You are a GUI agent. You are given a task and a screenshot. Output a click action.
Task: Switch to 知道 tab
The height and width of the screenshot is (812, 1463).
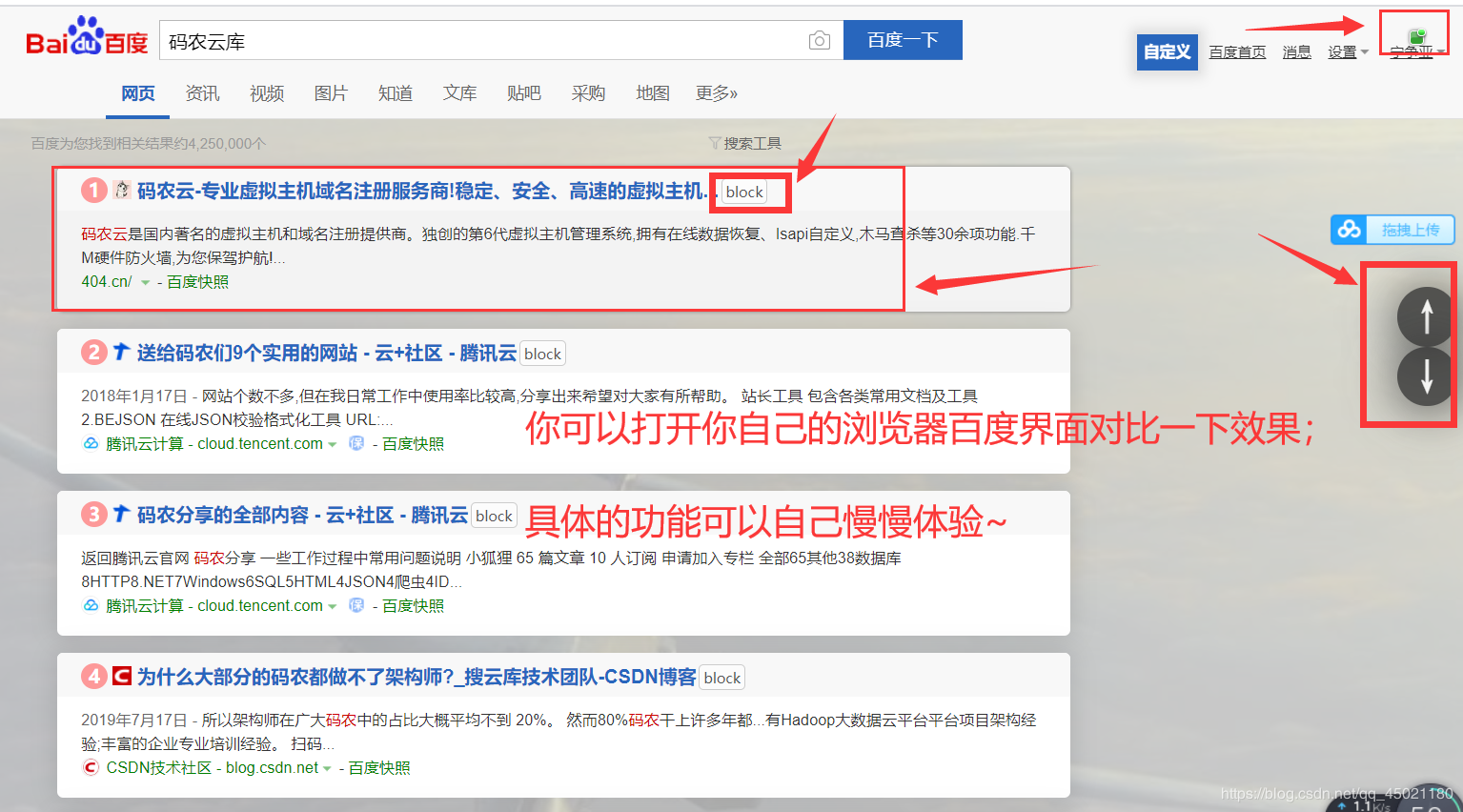[396, 93]
